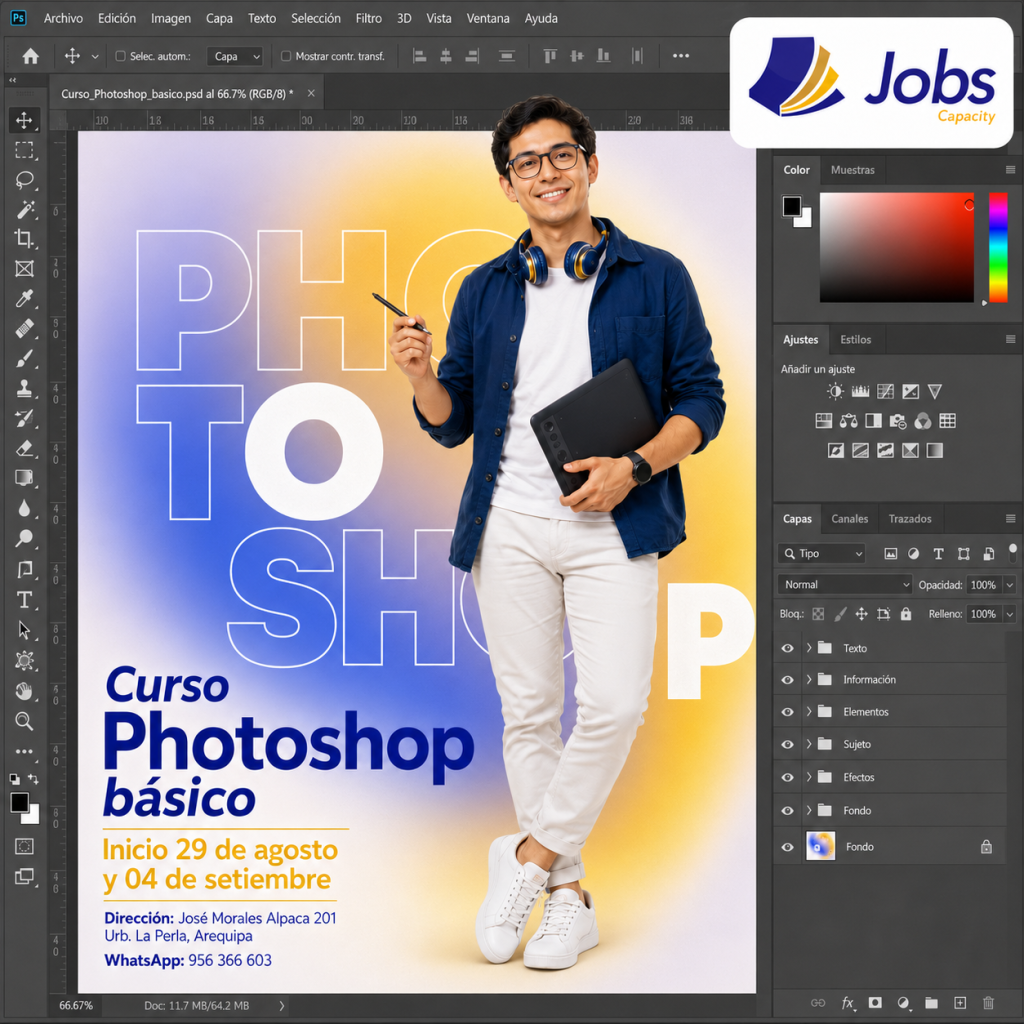Select the Rectangular Marquee tool
This screenshot has width=1024, height=1024.
24,150
